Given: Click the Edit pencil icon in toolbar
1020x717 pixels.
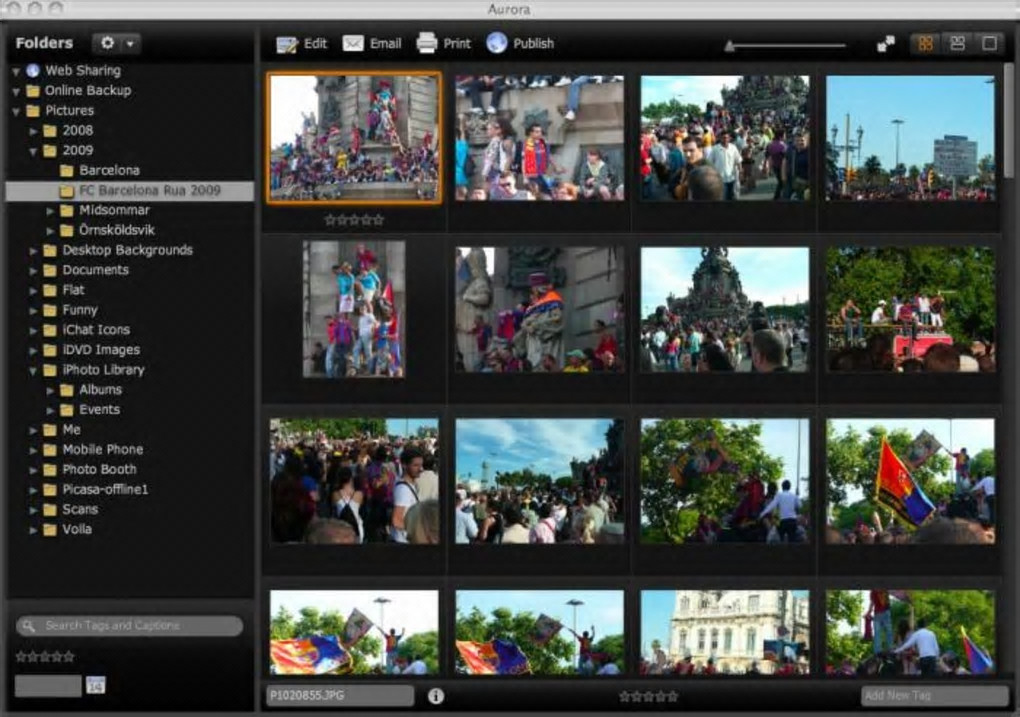Looking at the screenshot, I should click(287, 44).
